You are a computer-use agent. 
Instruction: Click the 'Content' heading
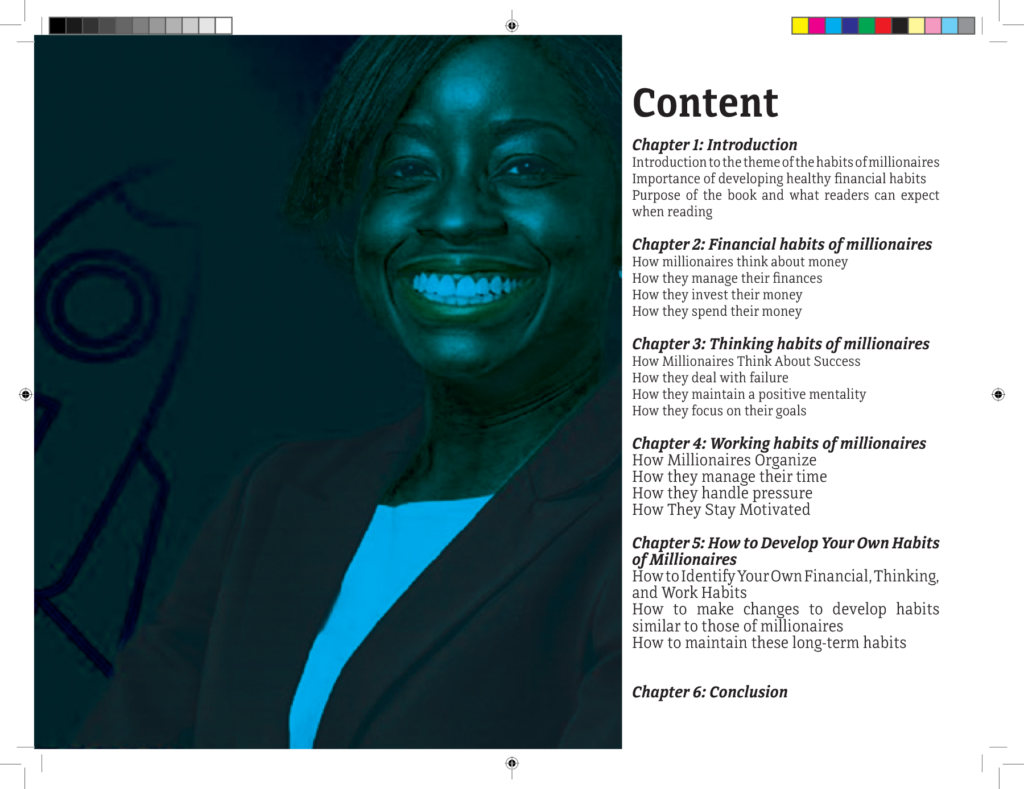[x=705, y=103]
